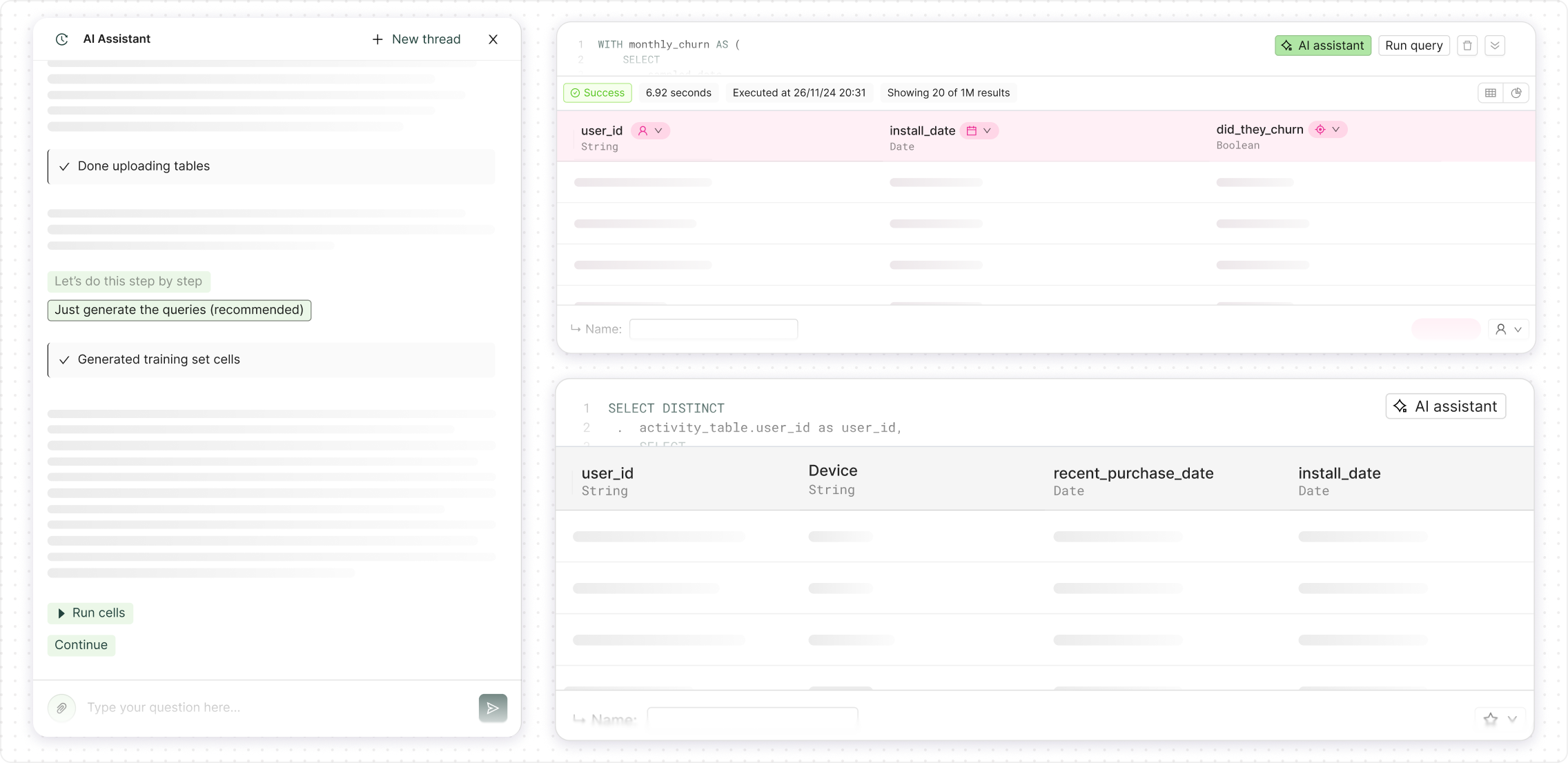Viewport: 1568px width, 763px height.
Task: Open user_id column role dropdown
Action: click(650, 130)
